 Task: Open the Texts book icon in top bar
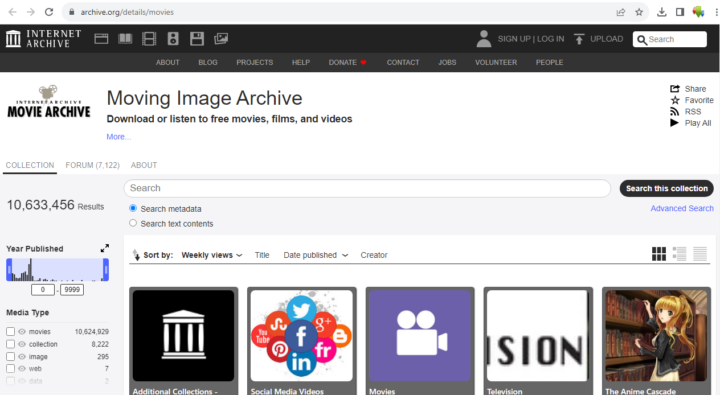(125, 39)
